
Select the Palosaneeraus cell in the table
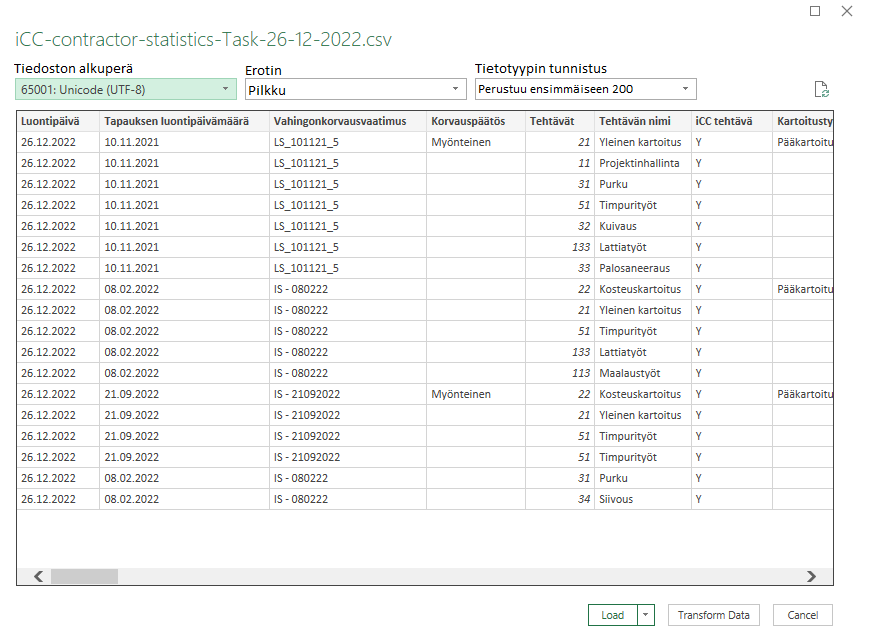point(634,268)
